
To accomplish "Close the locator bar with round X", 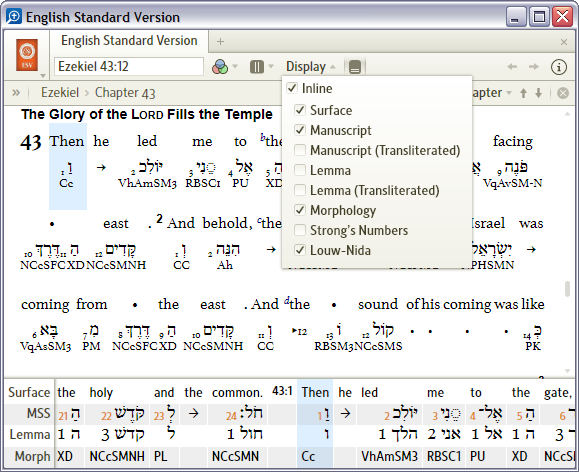I will pyautogui.click(x=563, y=93).
